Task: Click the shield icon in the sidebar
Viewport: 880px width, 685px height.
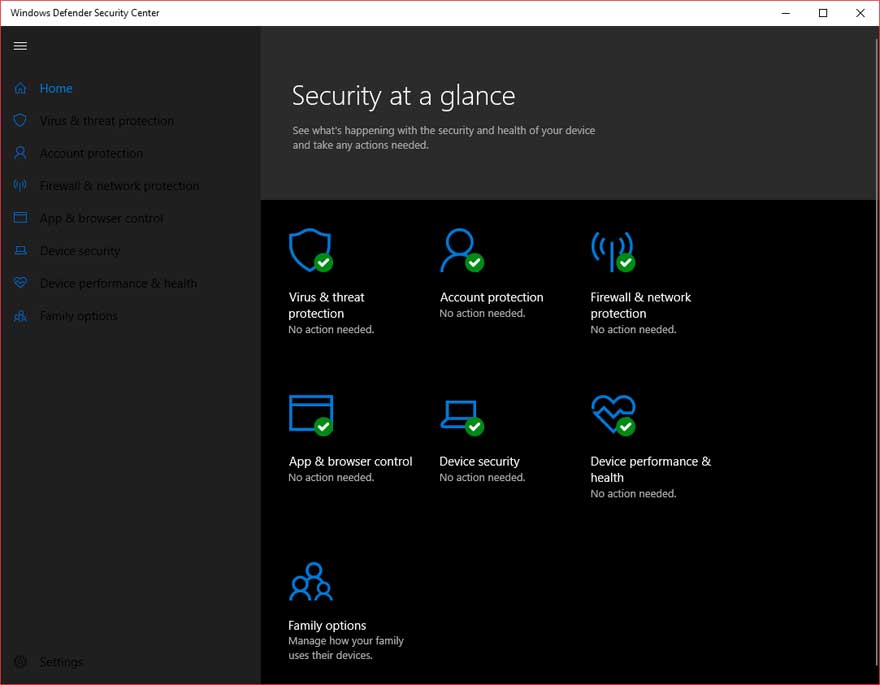Action: point(20,121)
